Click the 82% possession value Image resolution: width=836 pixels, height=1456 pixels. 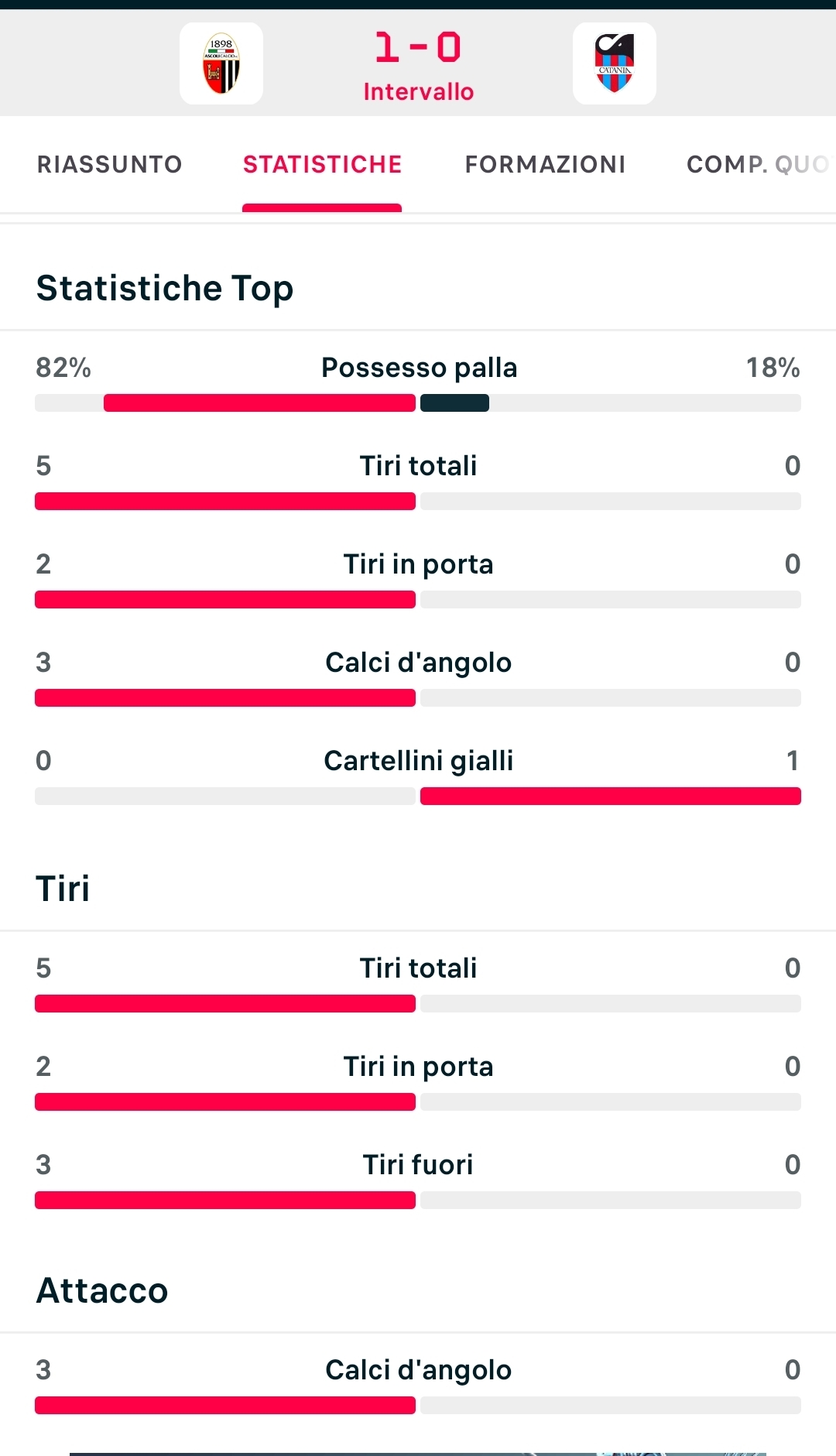pos(63,368)
